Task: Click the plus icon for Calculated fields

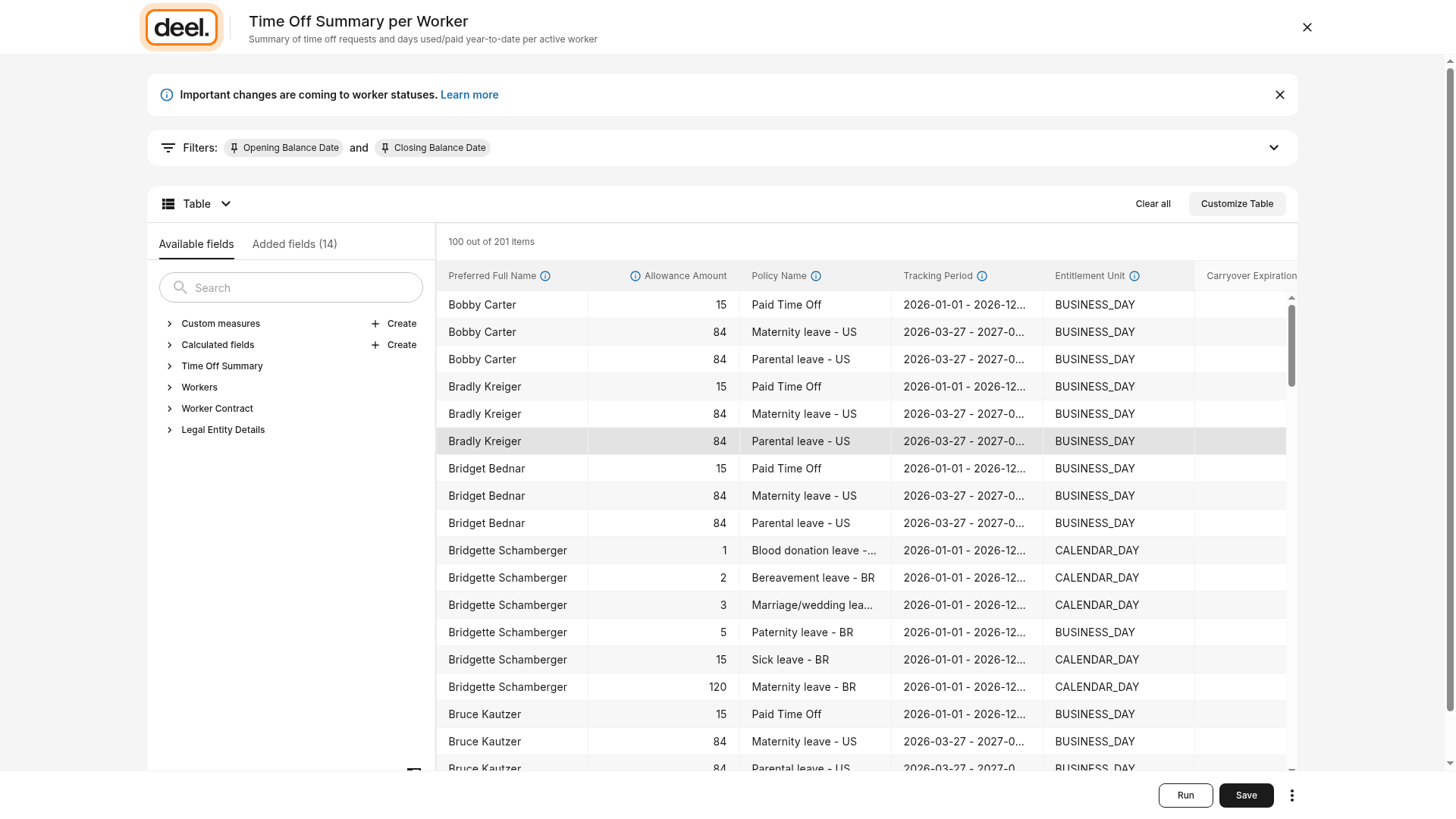Action: click(375, 345)
